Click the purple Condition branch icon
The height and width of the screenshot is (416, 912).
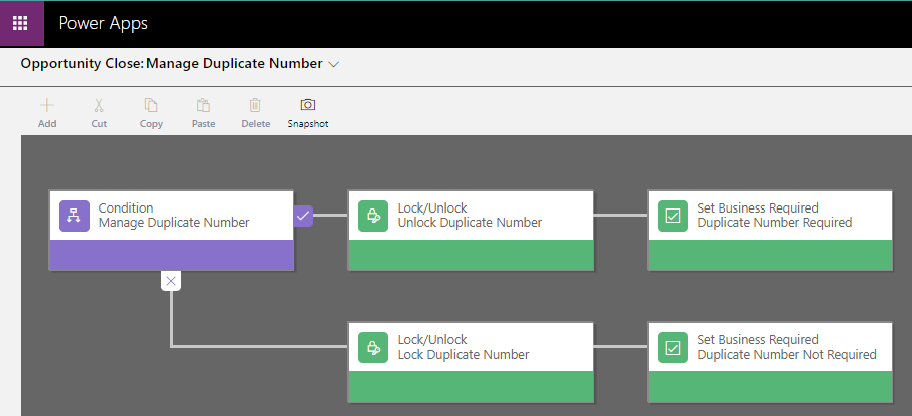point(74,216)
